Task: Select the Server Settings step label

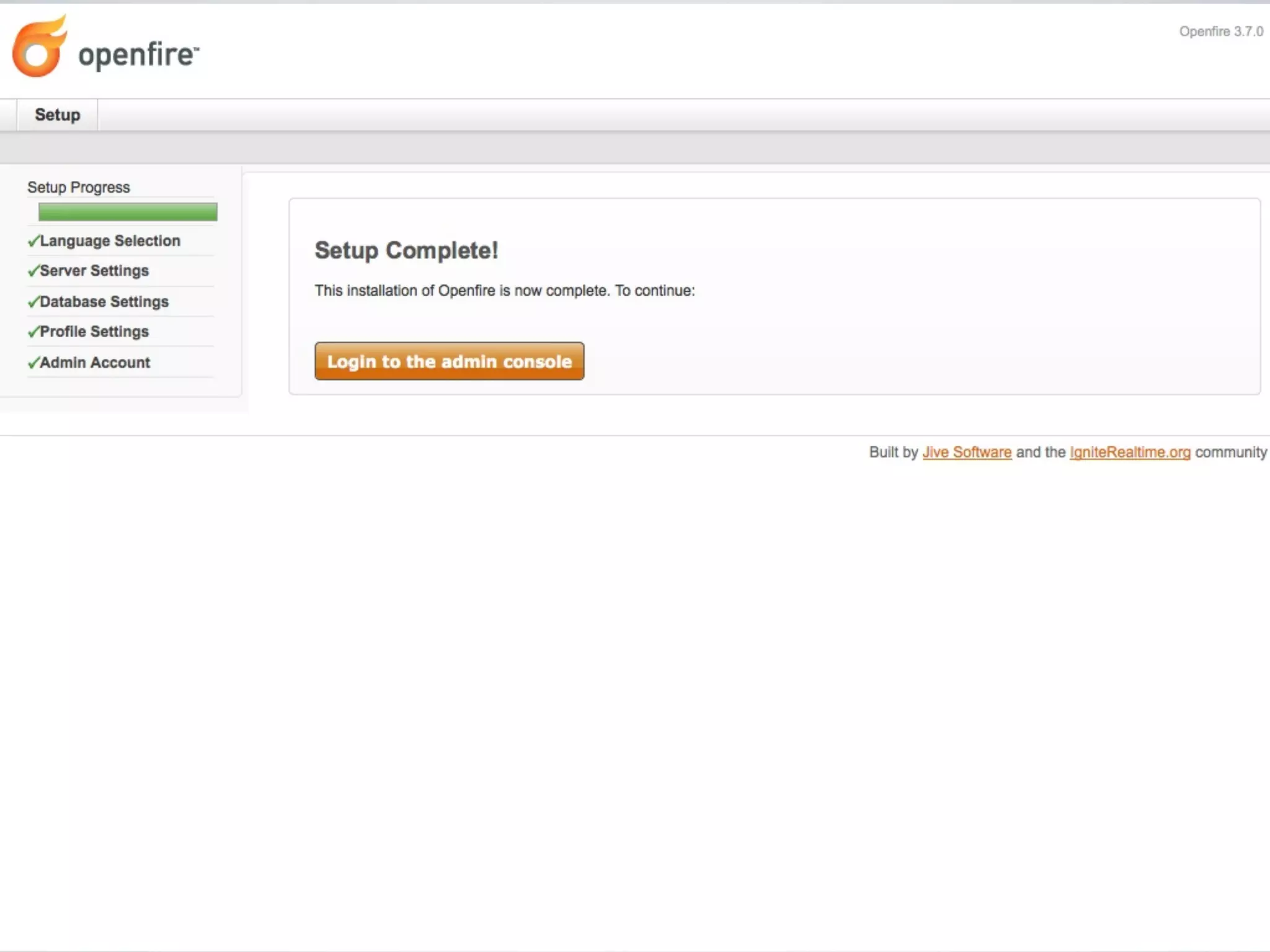Action: click(x=94, y=271)
